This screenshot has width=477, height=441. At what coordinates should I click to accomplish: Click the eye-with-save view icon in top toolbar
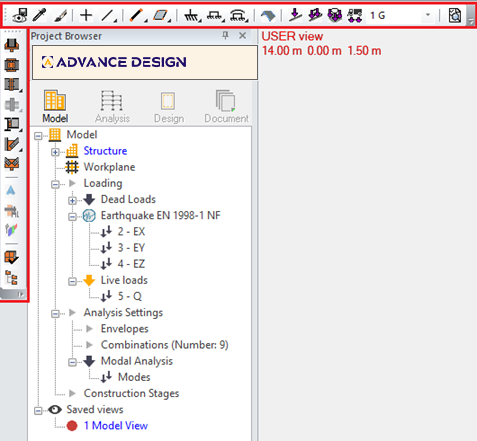[20, 15]
